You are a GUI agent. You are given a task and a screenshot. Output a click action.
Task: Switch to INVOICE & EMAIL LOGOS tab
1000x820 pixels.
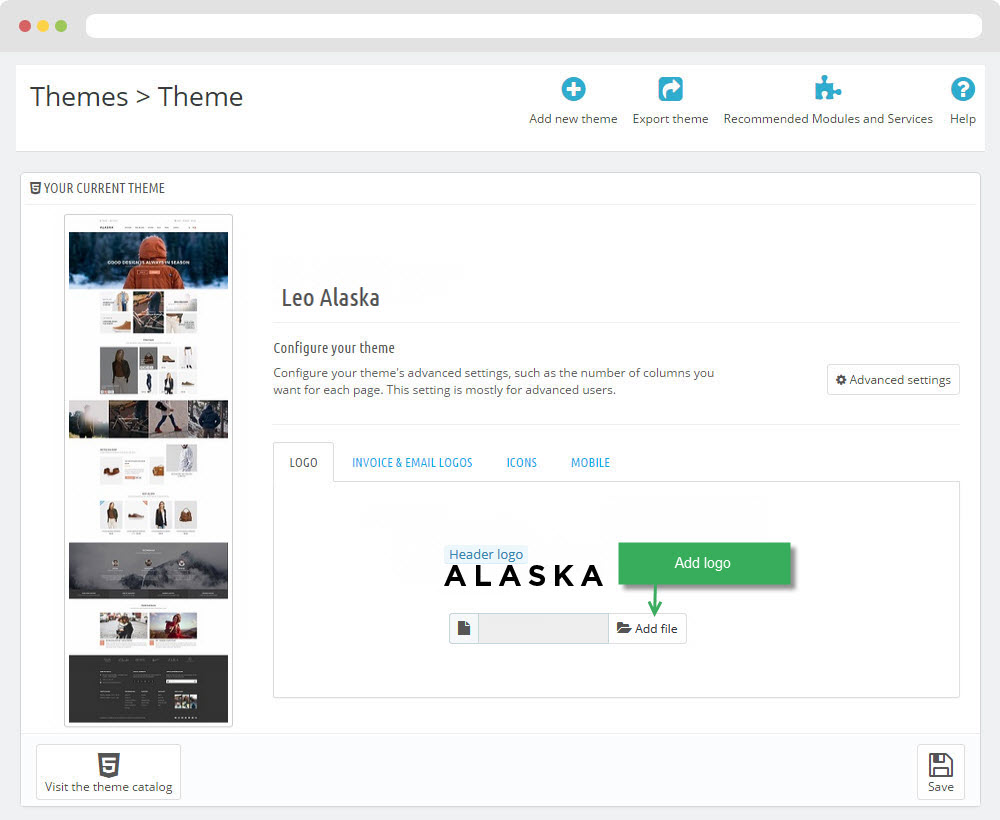[x=412, y=462]
